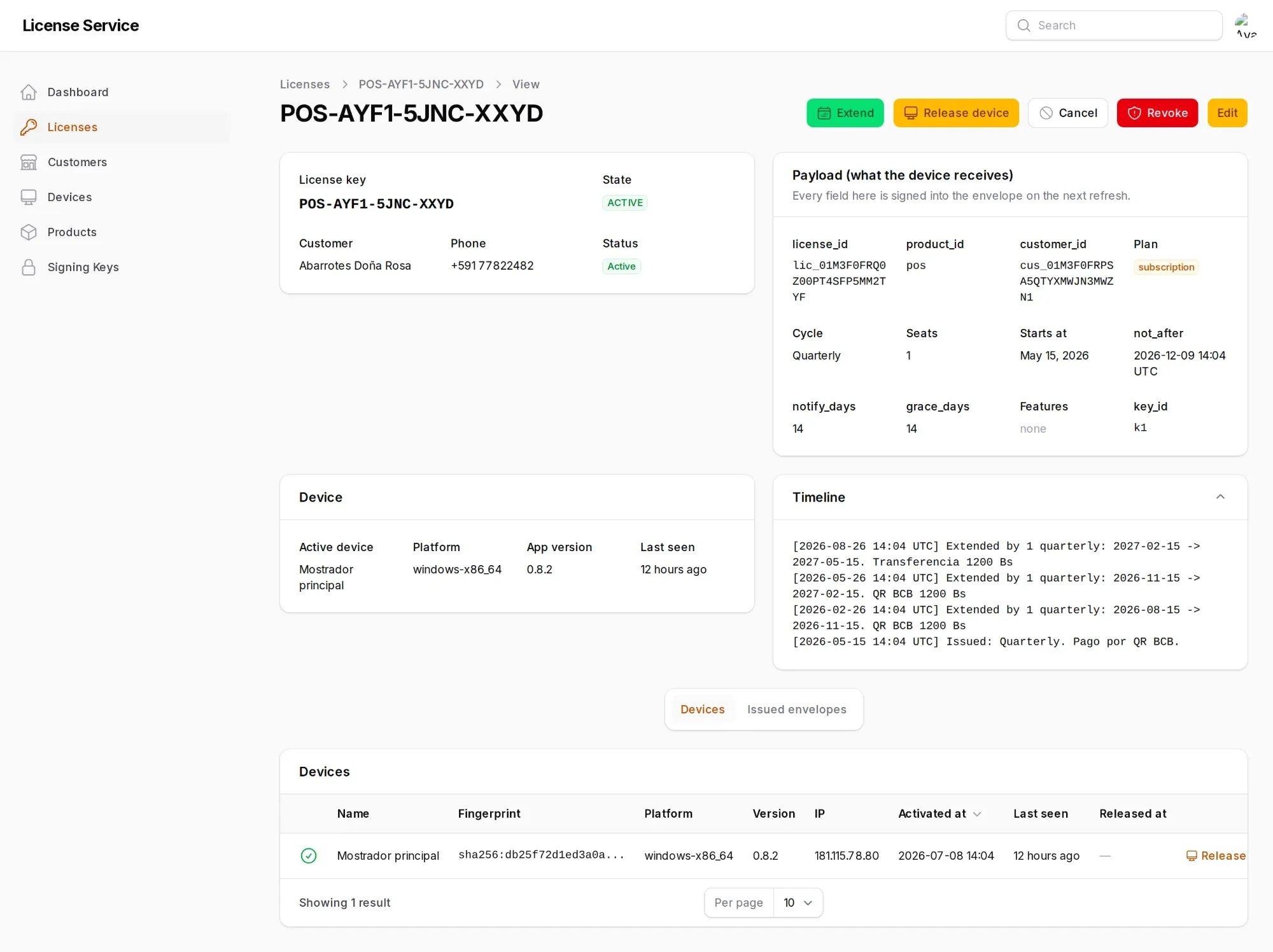Click IP address 181.115.78.80
Viewport: 1273px width, 952px height.
(x=847, y=856)
